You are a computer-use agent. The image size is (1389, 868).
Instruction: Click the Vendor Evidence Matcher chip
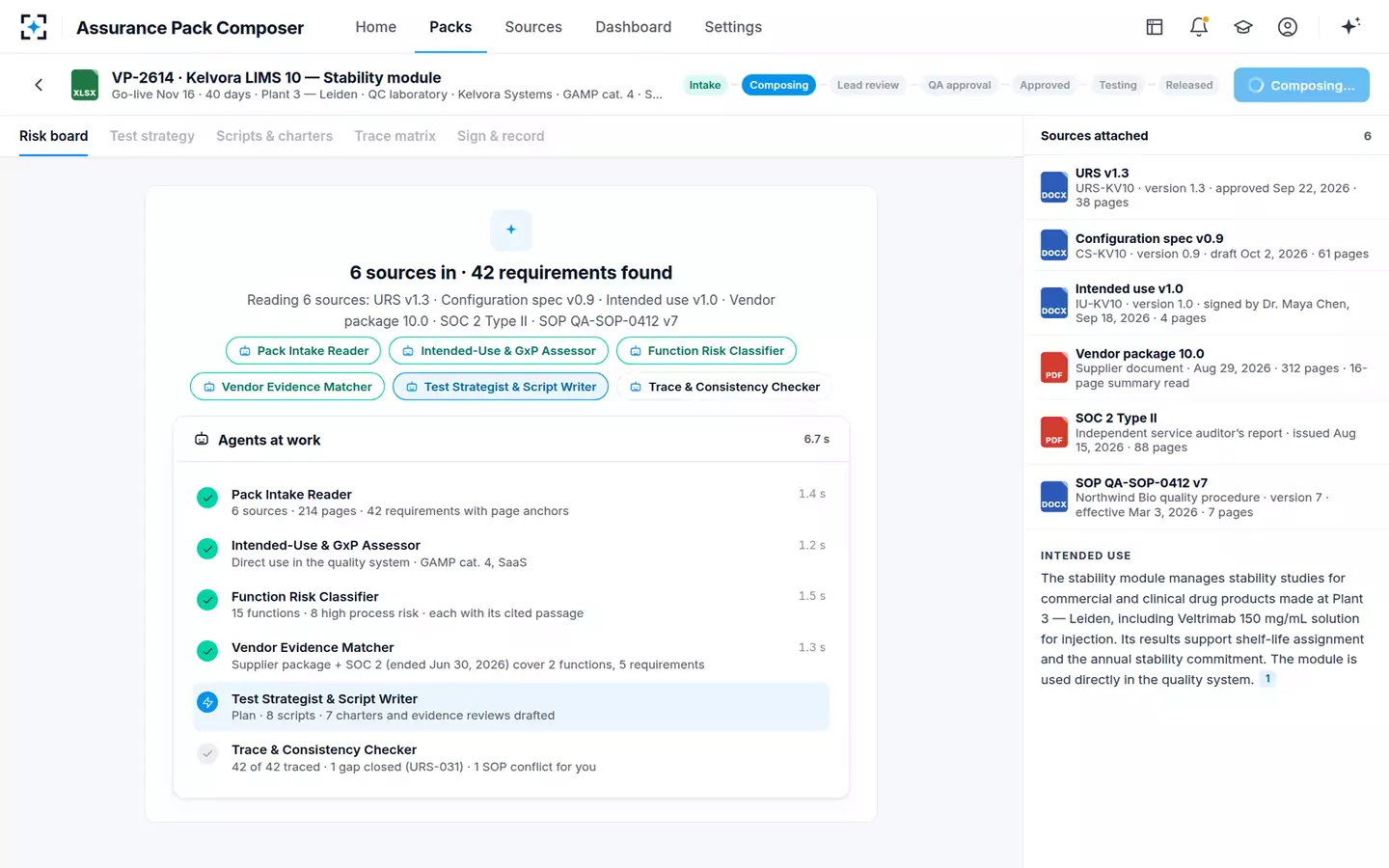pyautogui.click(x=287, y=387)
